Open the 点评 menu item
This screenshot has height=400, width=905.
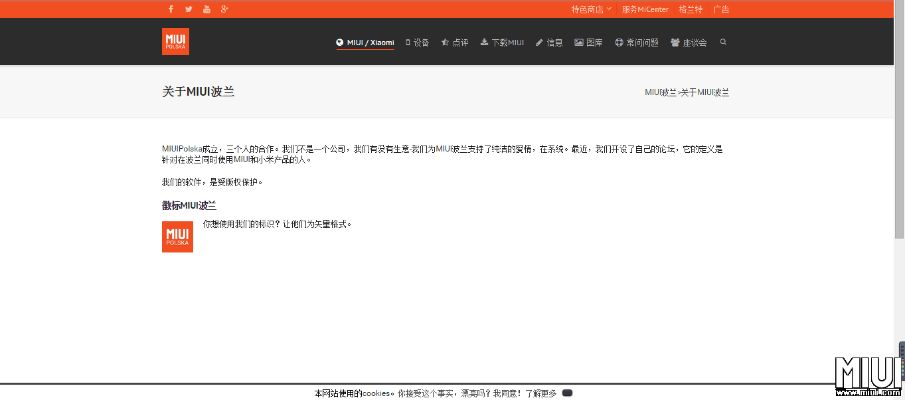[454, 43]
